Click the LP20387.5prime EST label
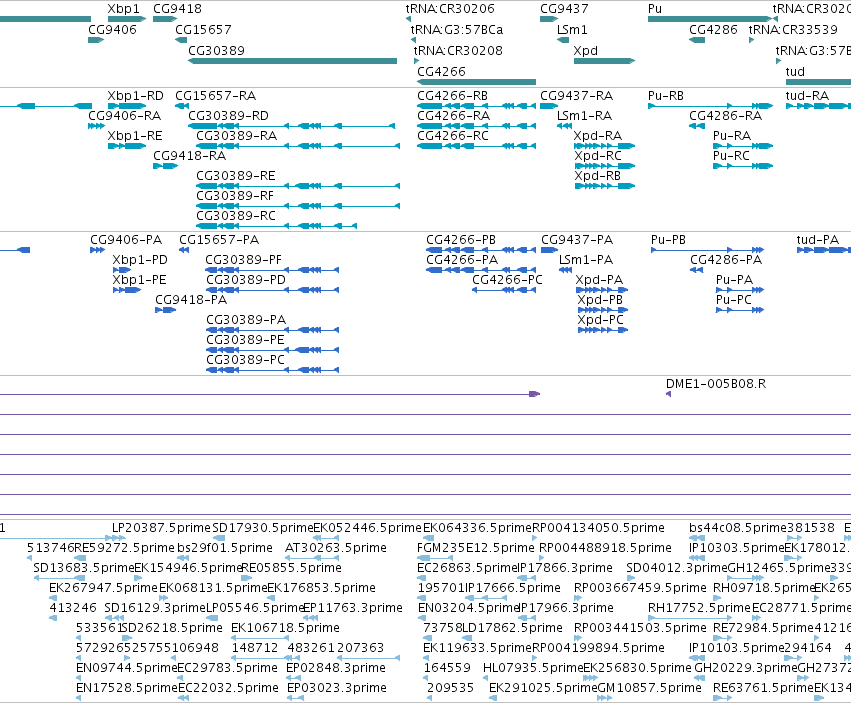This screenshot has width=851, height=703. tap(161, 528)
